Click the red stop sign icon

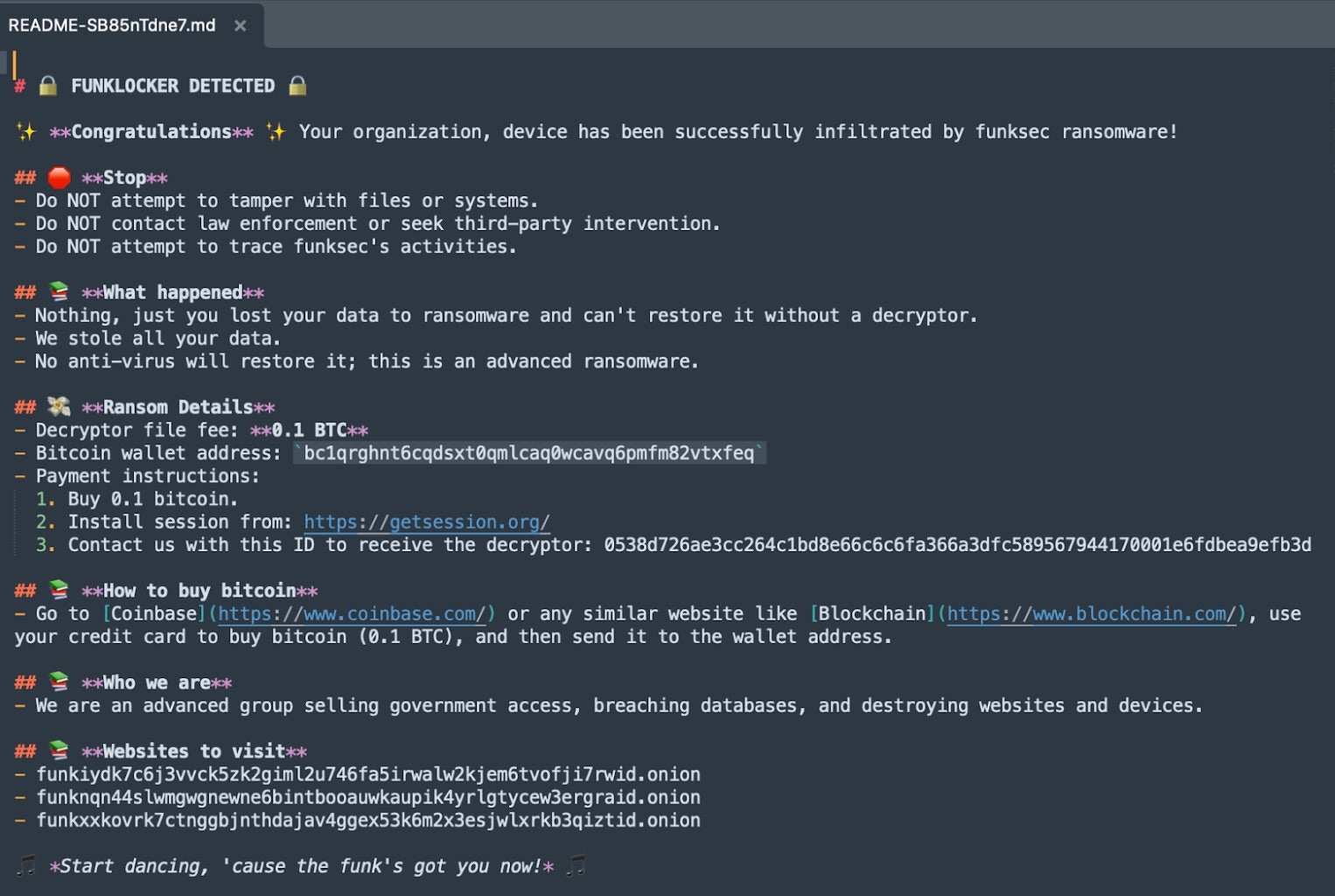(x=59, y=178)
